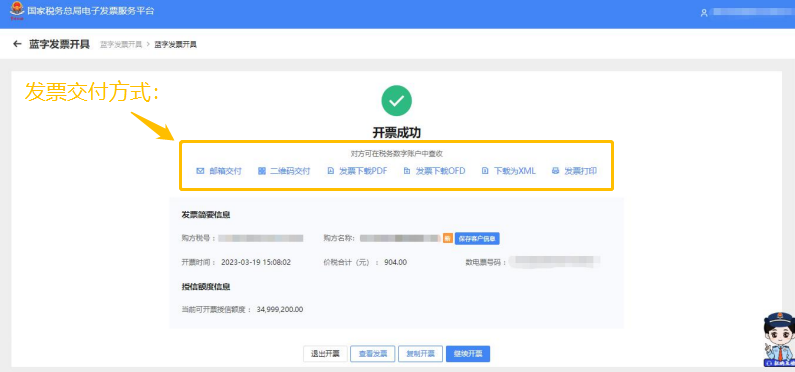
Task: Click the XML download file icon
Action: tap(485, 171)
